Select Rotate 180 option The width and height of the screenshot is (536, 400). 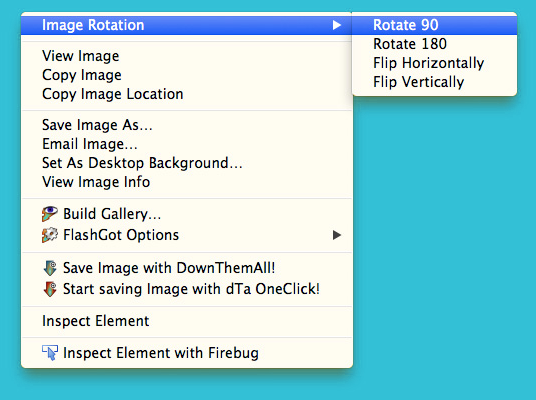coord(434,44)
